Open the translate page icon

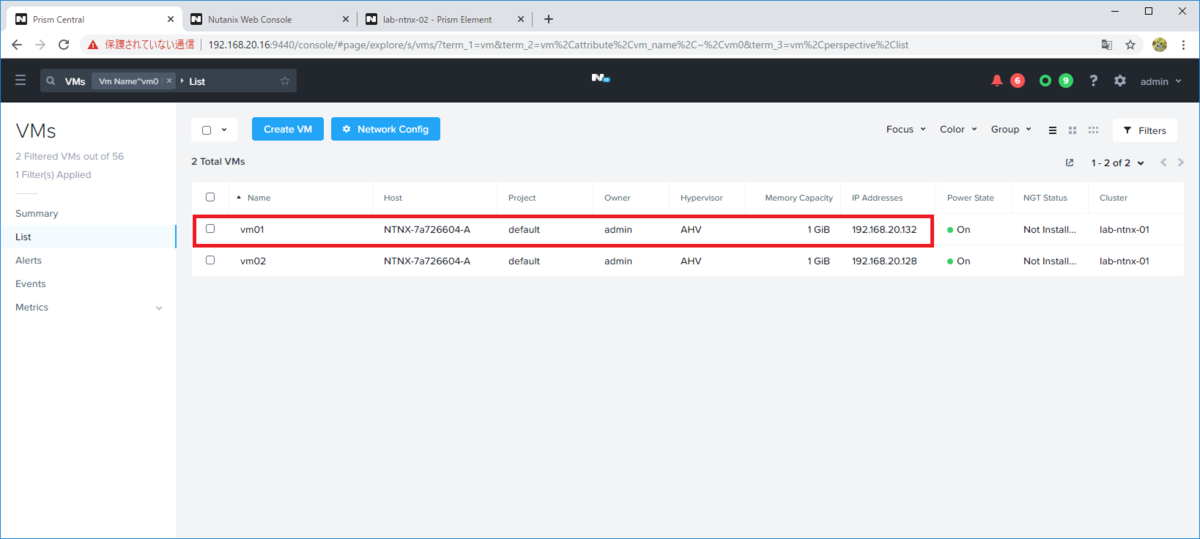pyautogui.click(x=1107, y=45)
